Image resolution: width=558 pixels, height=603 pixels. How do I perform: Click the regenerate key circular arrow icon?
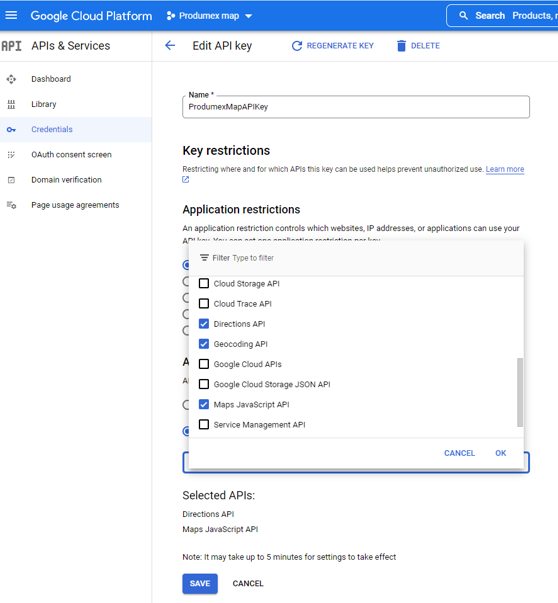point(296,46)
